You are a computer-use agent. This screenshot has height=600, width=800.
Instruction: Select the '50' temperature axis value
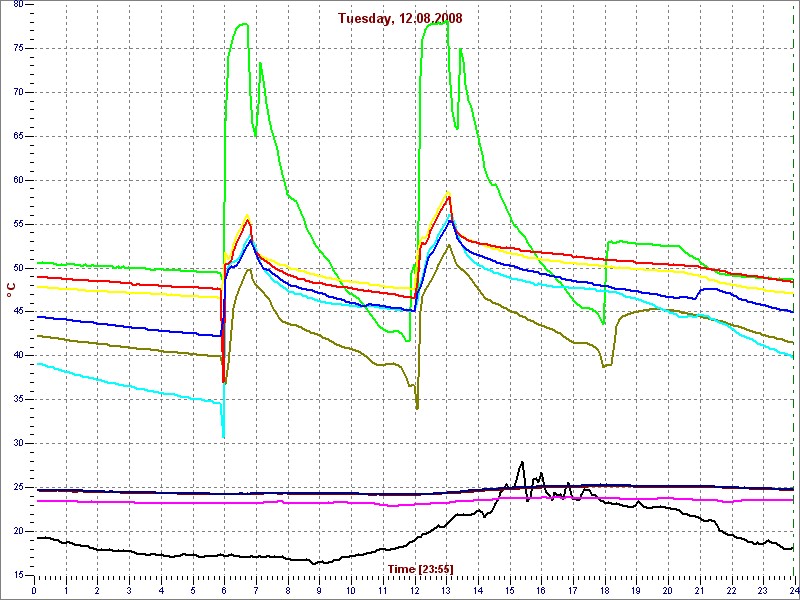[18, 268]
